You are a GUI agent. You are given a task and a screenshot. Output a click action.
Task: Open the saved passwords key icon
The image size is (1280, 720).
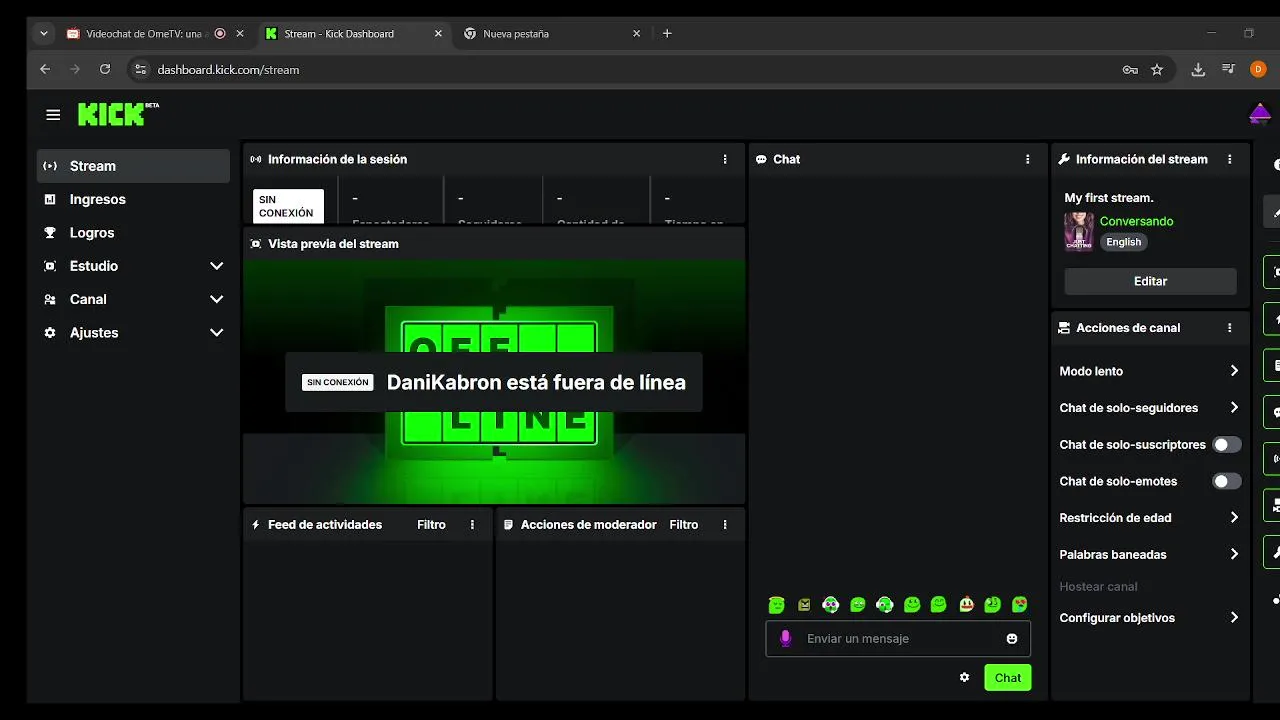[x=1130, y=70]
